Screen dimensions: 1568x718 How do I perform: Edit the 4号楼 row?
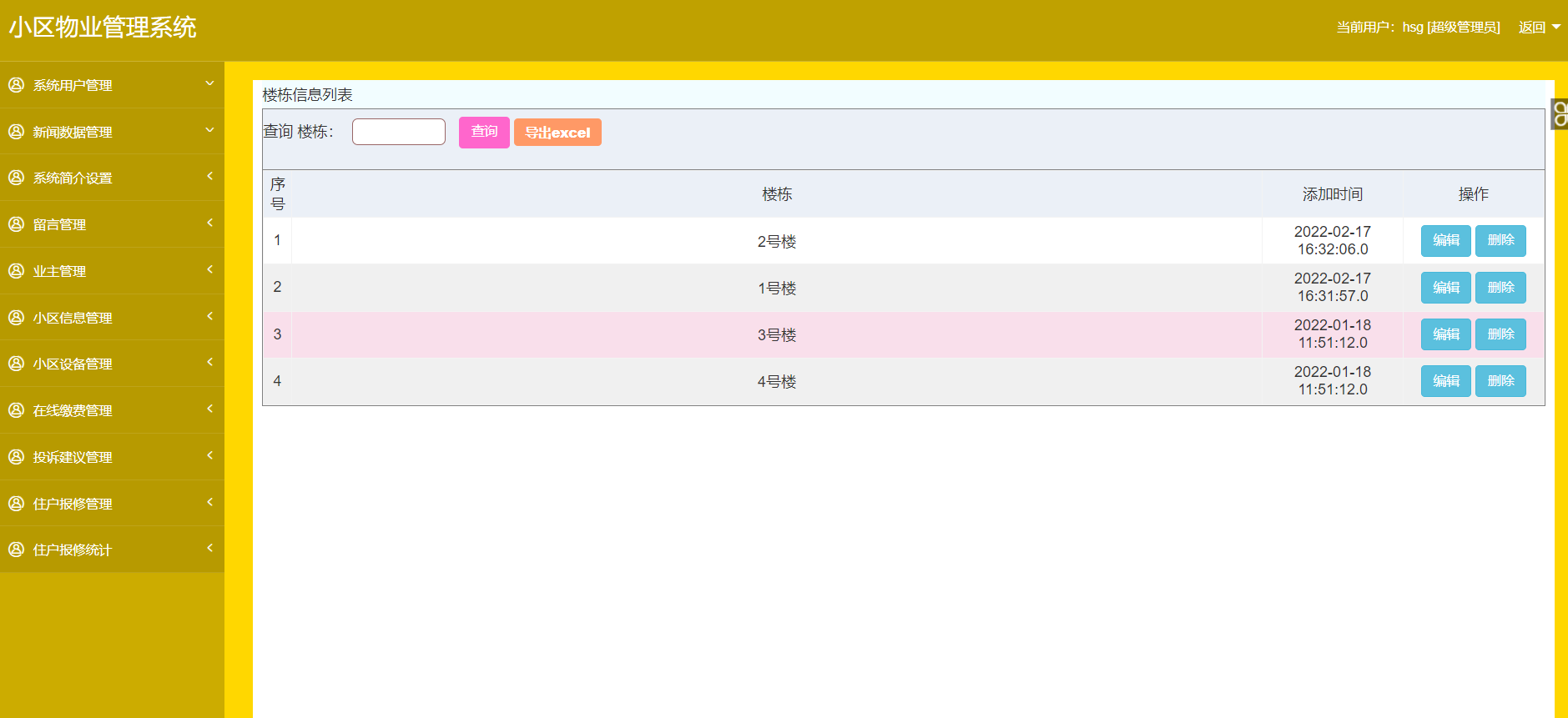(1446, 381)
